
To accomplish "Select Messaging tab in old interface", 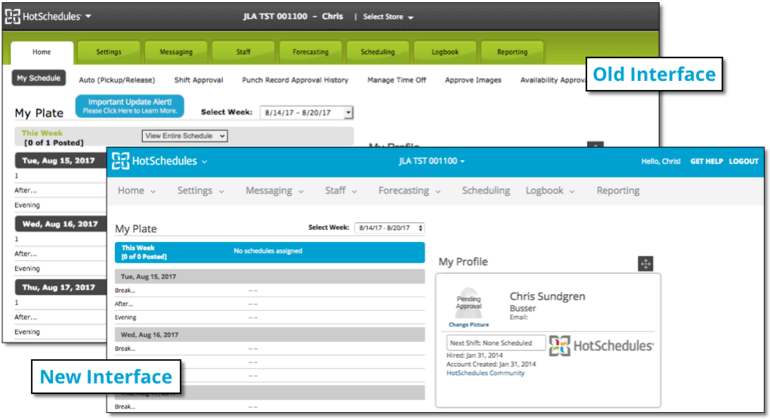I will tap(176, 52).
